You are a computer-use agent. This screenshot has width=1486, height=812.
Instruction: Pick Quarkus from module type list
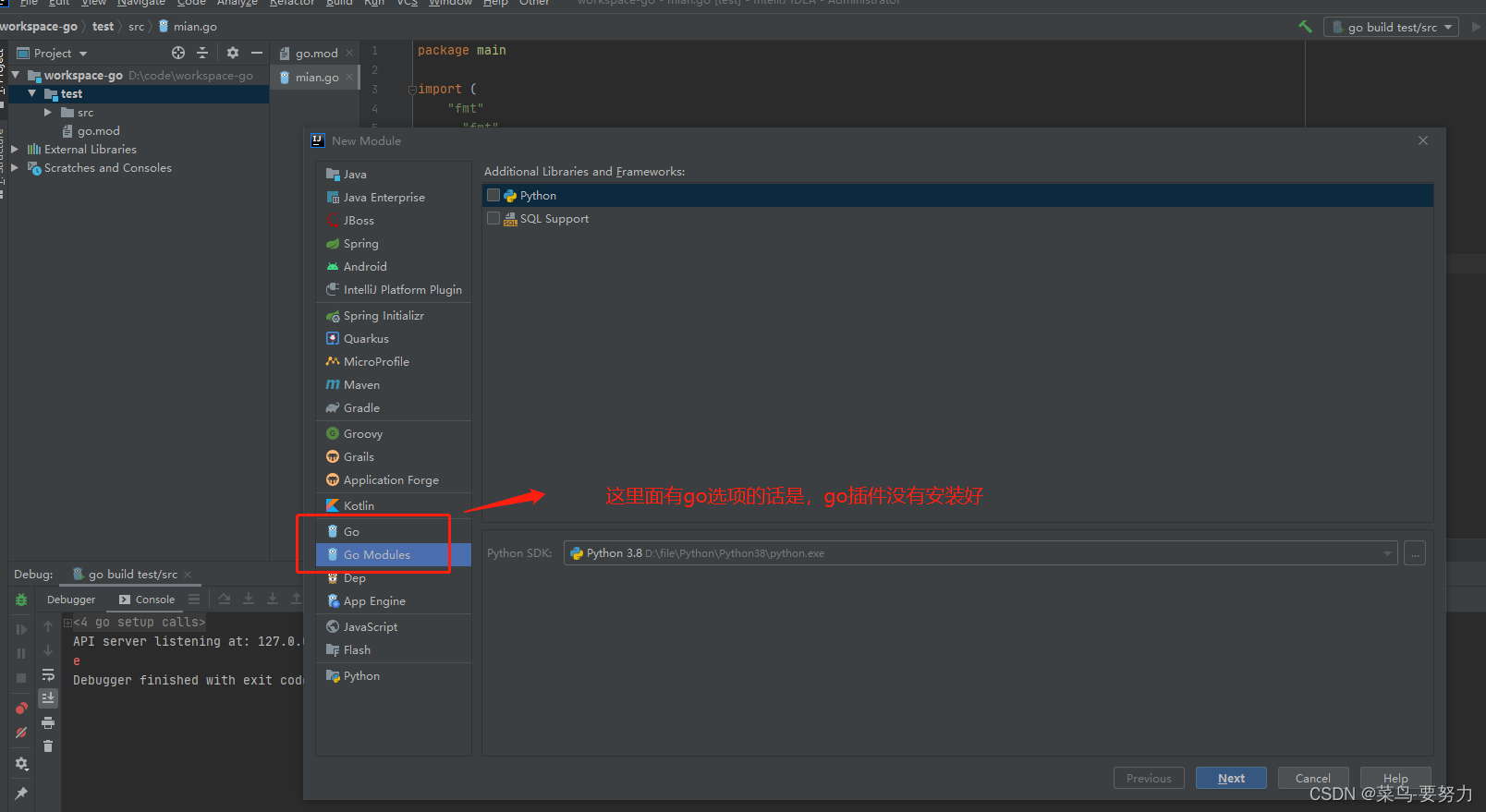(x=394, y=338)
